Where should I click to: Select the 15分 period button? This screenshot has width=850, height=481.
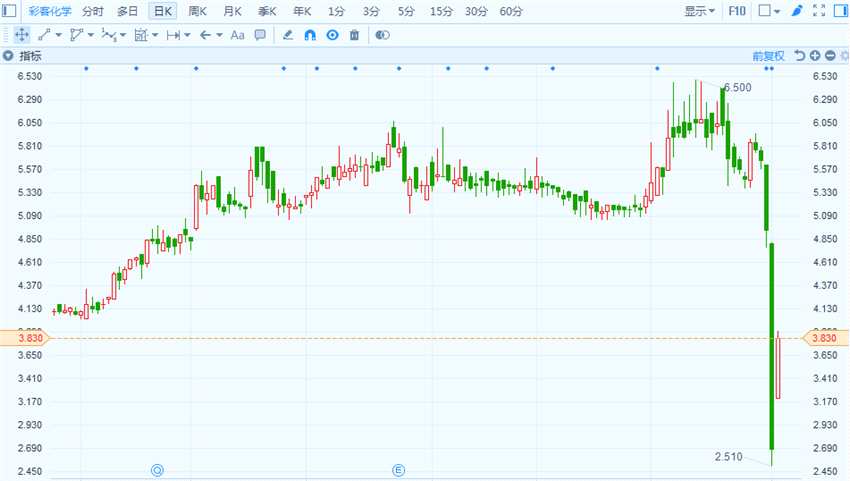click(441, 11)
